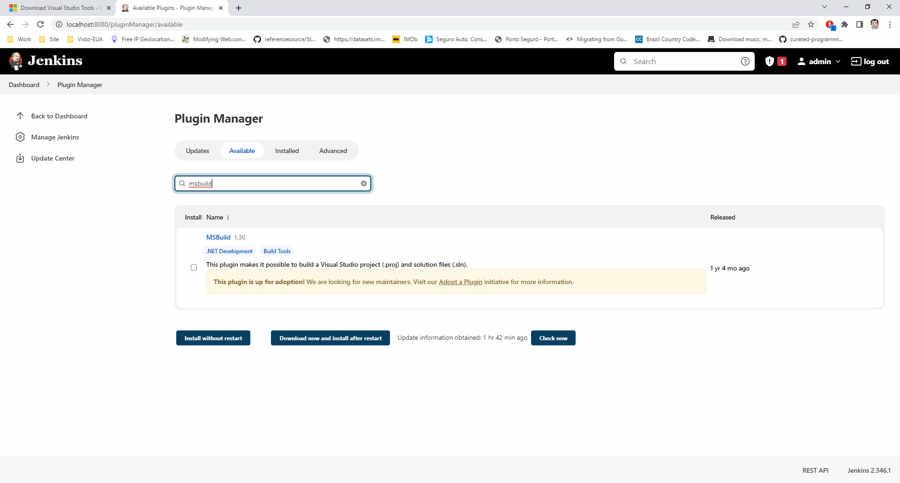Expand the Dashboard breadcrumb chevron
This screenshot has height=483, width=900.
[x=48, y=85]
